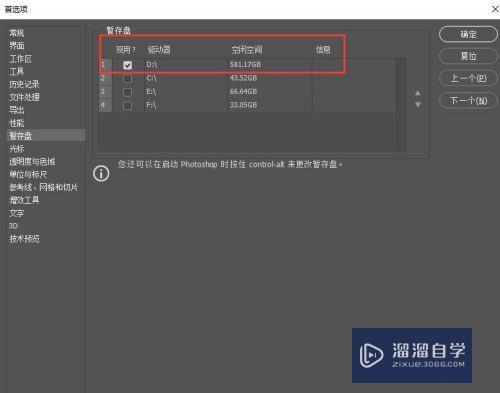
Task: Go to next page with 下一个(N)
Action: [468, 100]
